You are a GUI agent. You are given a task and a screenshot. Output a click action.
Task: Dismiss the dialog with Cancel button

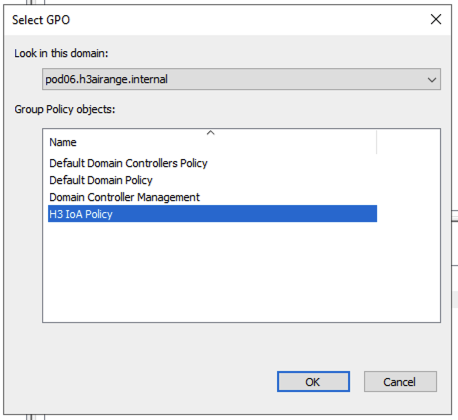tap(400, 382)
